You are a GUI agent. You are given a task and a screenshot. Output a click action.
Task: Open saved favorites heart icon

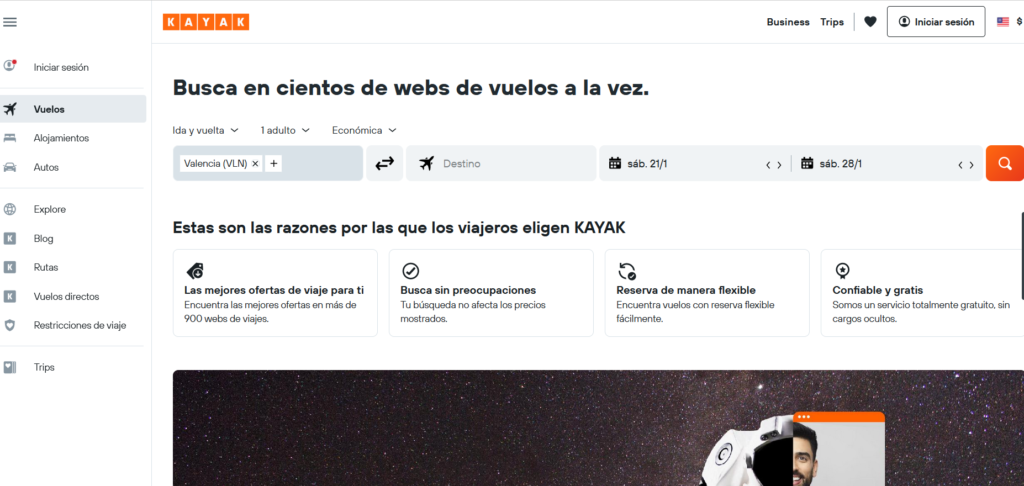pyautogui.click(x=870, y=22)
